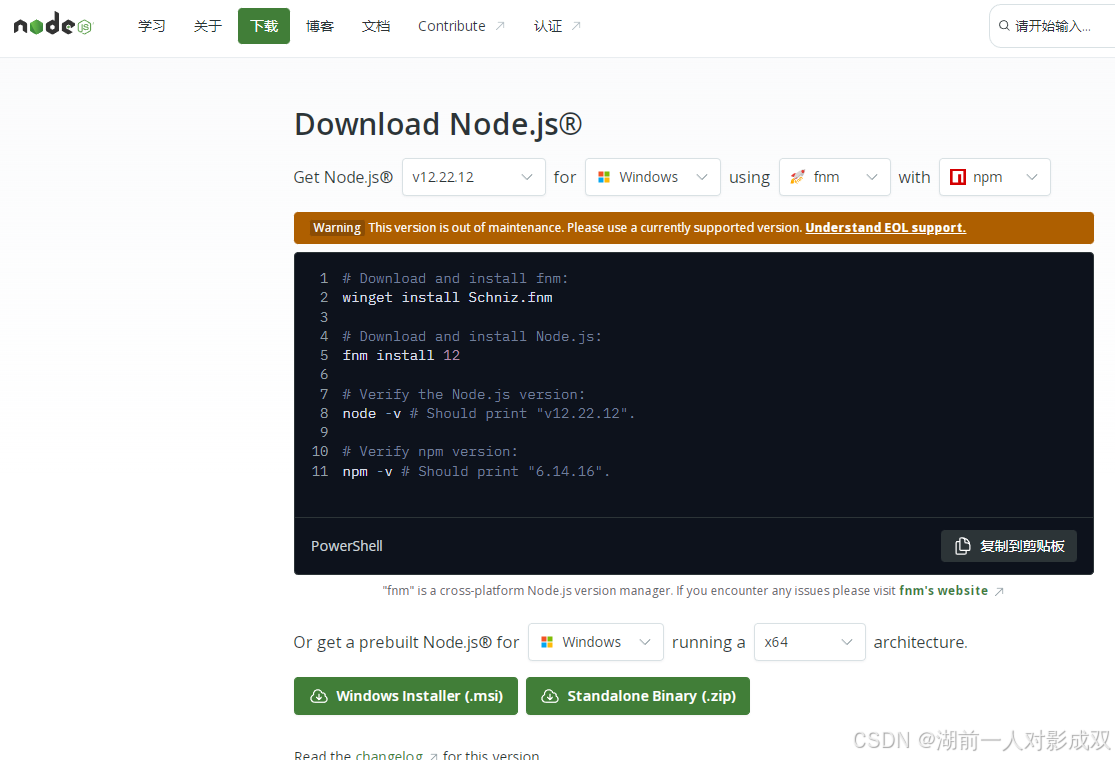The image size is (1115, 760).
Task: Open the Windows platform dropdown after 'for'
Action: click(653, 177)
